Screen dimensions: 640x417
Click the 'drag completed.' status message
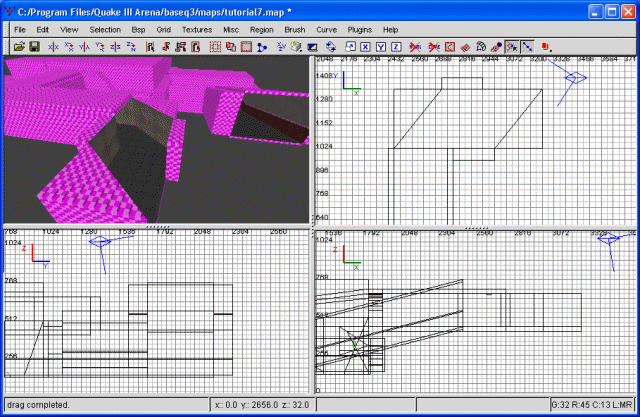click(x=38, y=405)
